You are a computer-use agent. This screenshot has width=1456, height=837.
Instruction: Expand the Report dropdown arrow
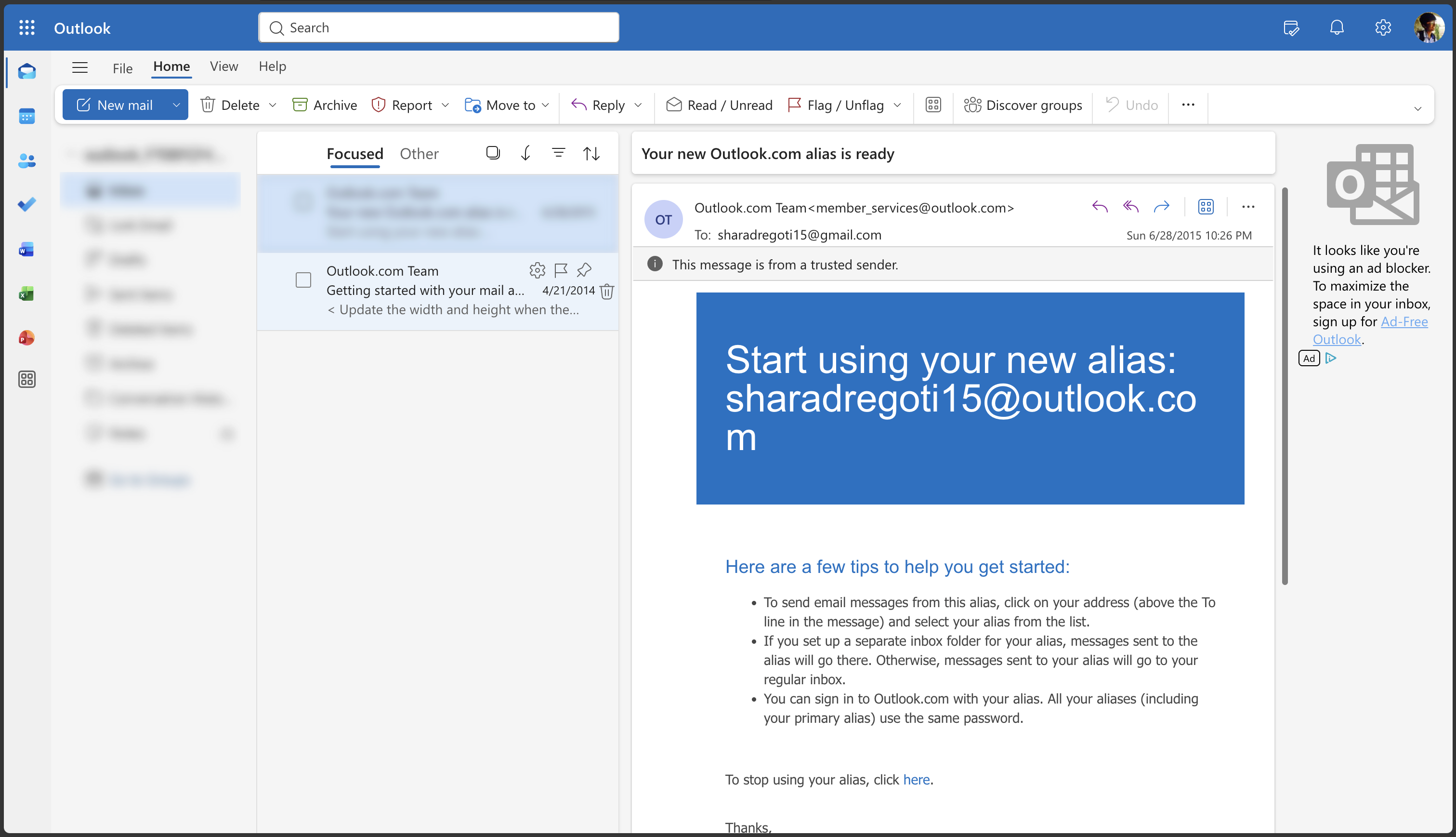click(x=446, y=105)
